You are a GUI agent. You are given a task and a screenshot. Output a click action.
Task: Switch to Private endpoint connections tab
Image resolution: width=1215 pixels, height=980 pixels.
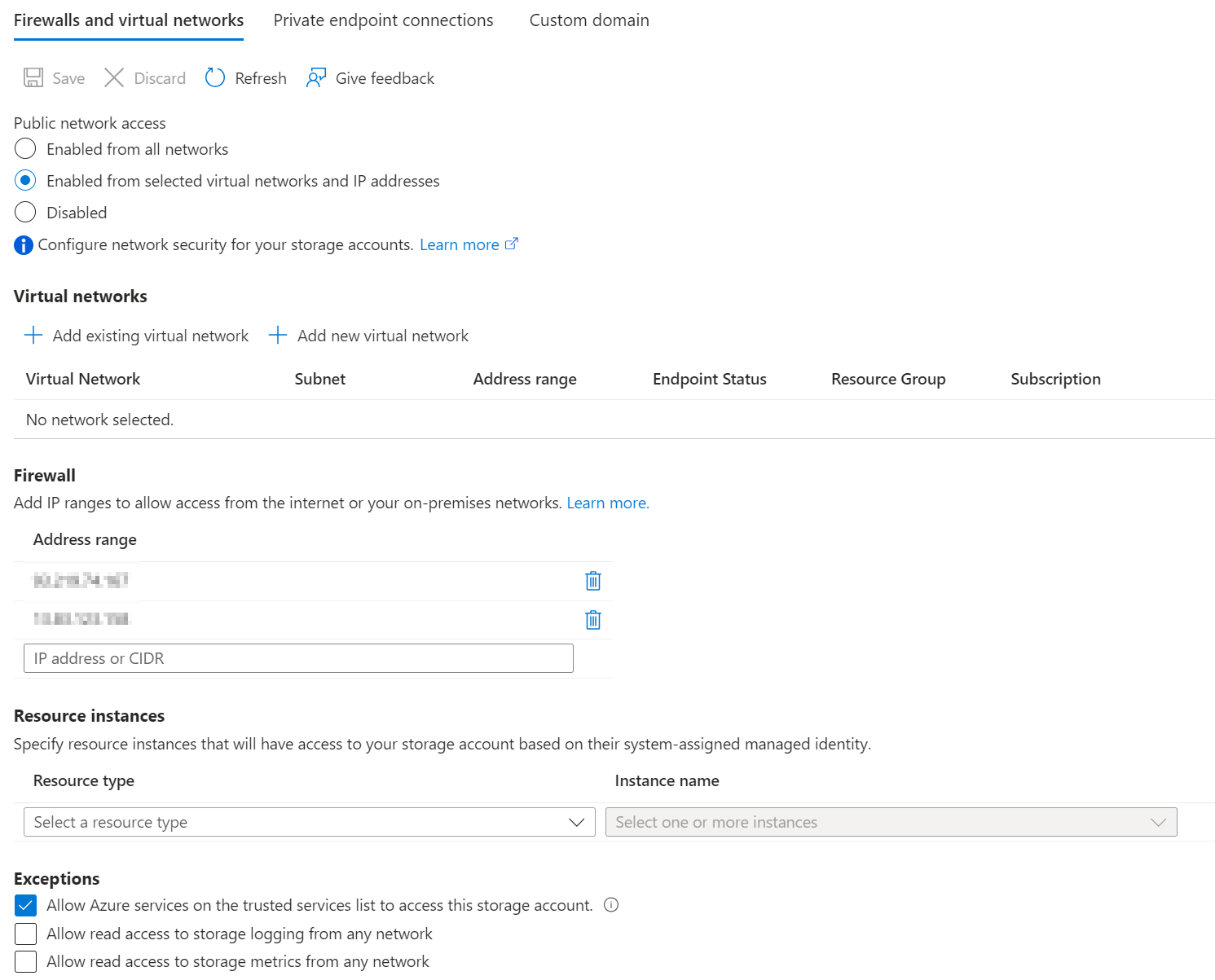click(383, 20)
